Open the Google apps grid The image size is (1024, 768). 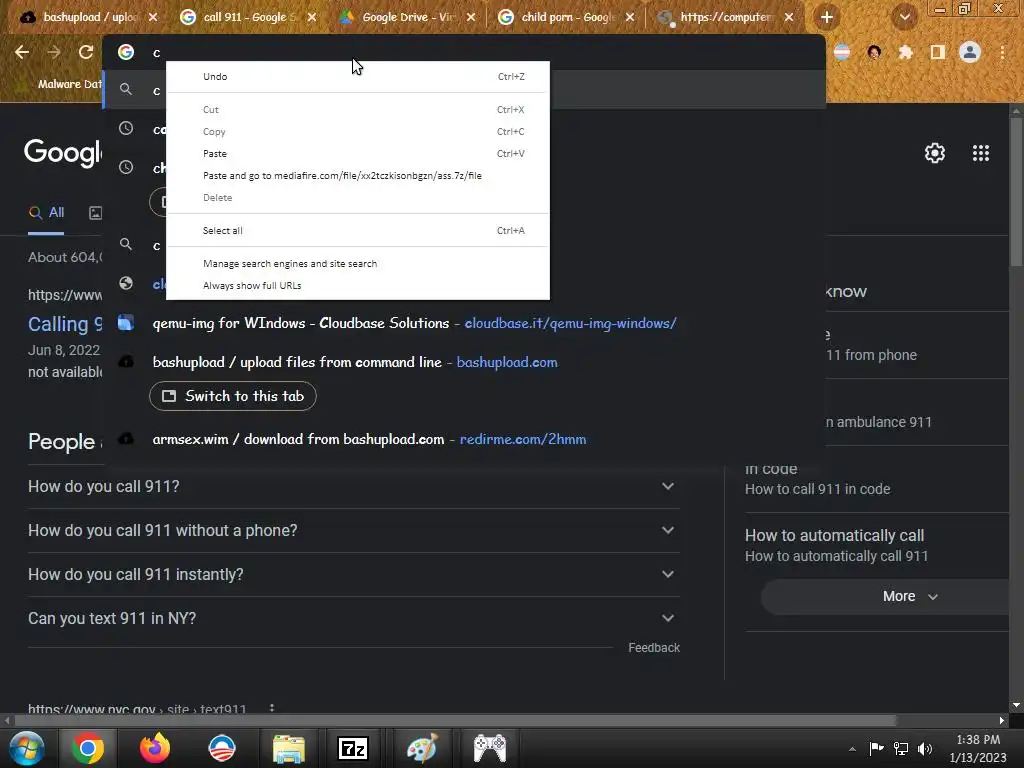[x=980, y=153]
